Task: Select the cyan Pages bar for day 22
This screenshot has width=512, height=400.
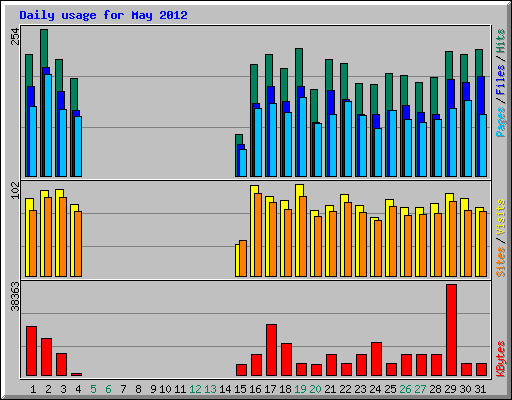Action: coord(348,139)
